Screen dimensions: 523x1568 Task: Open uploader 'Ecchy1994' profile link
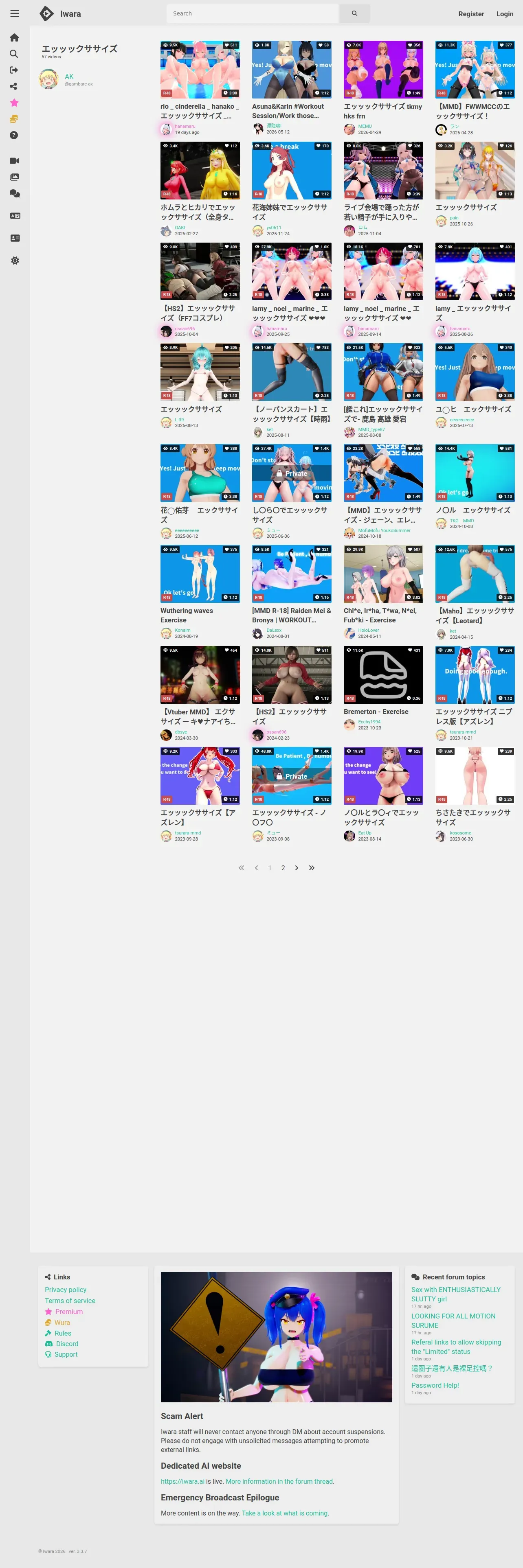pyautogui.click(x=369, y=722)
